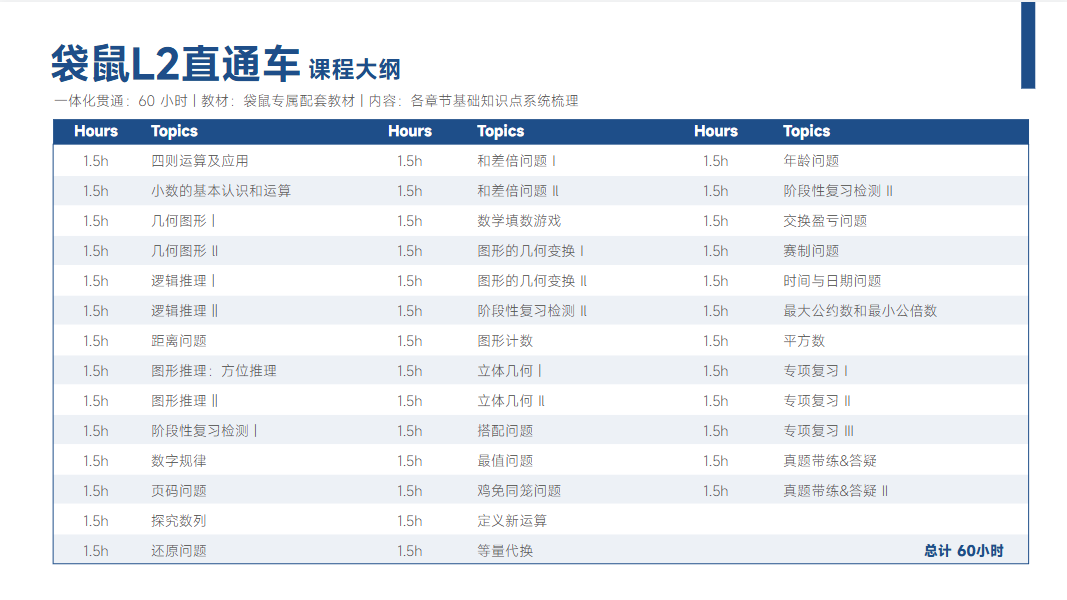The image size is (1067, 600).
Task: Select the 平方数 topic
Action: click(x=804, y=341)
